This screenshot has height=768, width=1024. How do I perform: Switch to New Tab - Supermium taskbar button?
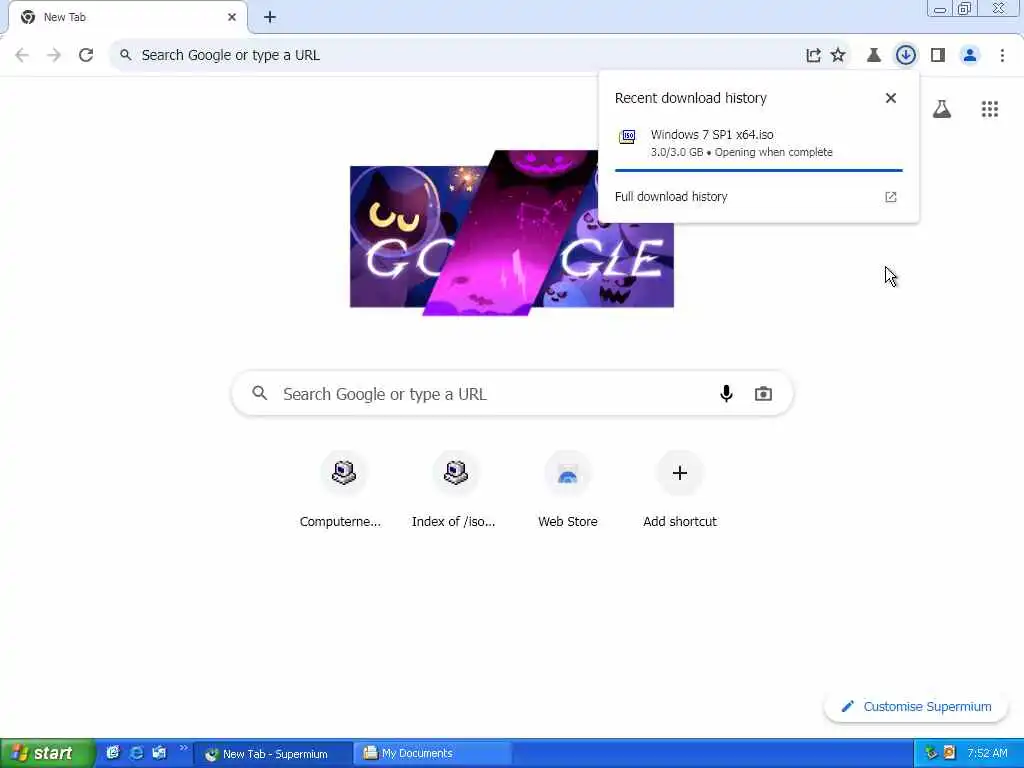pos(272,754)
